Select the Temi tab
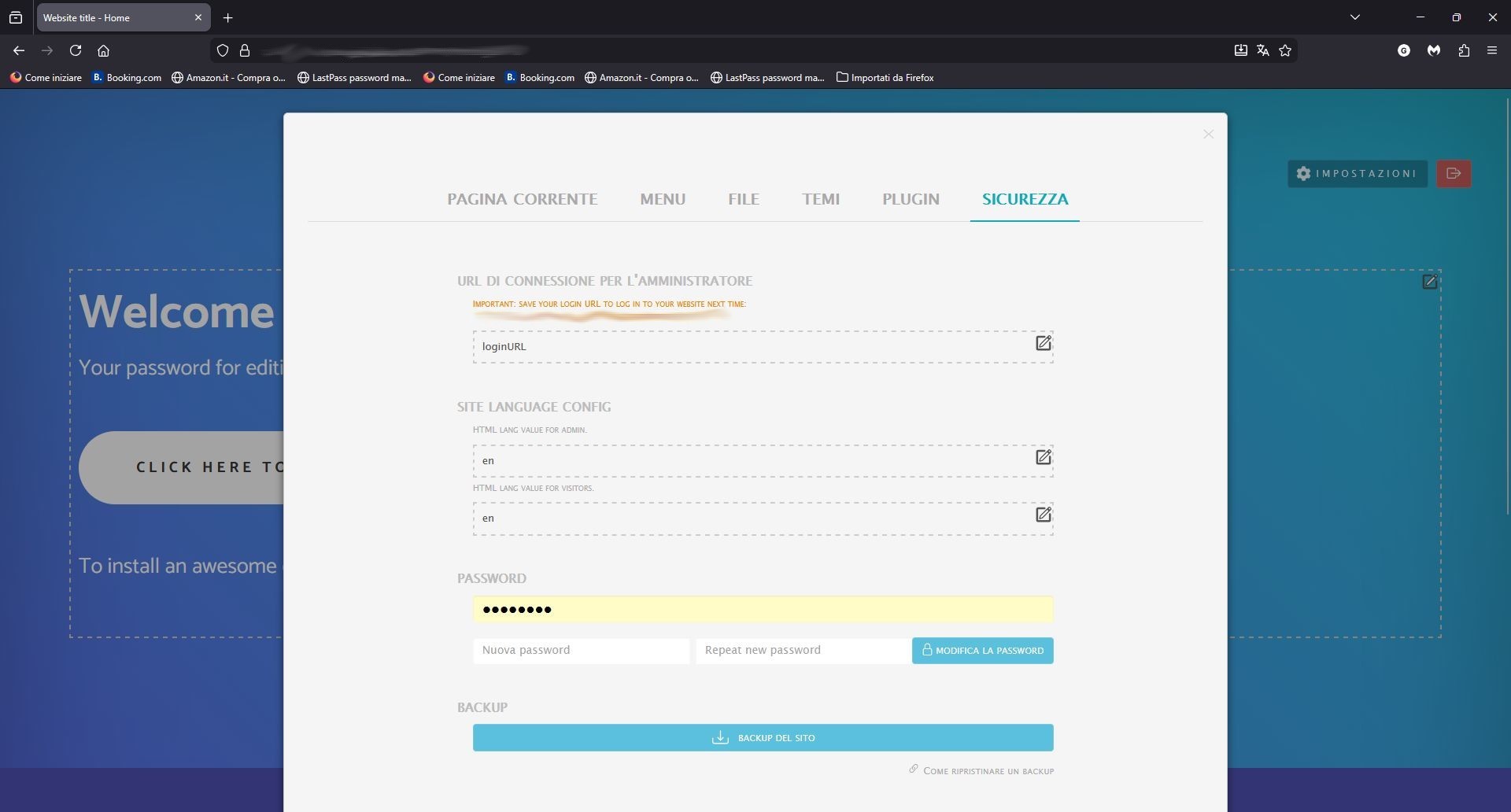The width and height of the screenshot is (1511, 812). [x=821, y=199]
